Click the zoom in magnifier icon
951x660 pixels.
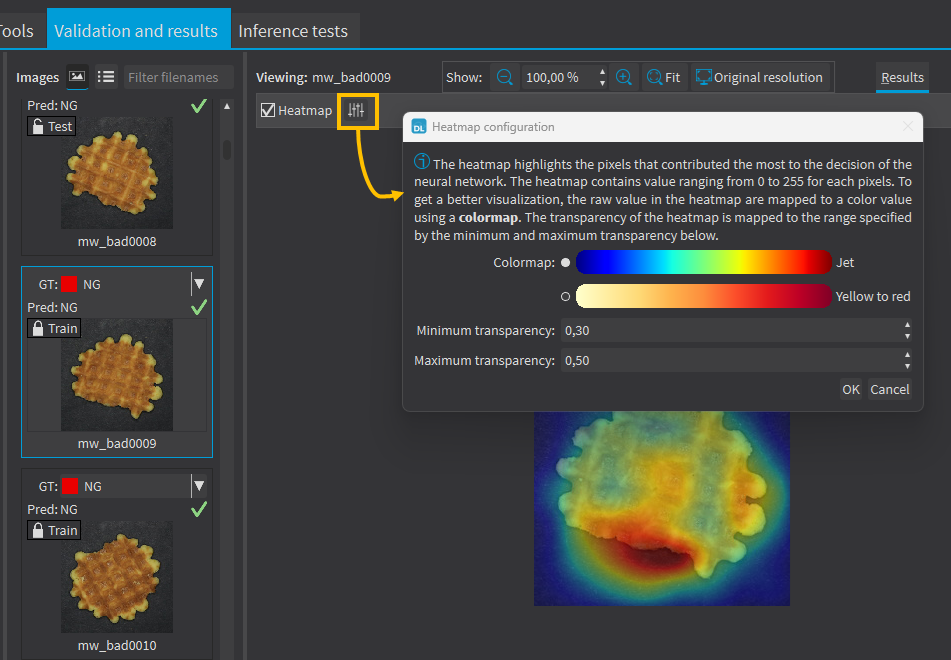click(x=624, y=77)
